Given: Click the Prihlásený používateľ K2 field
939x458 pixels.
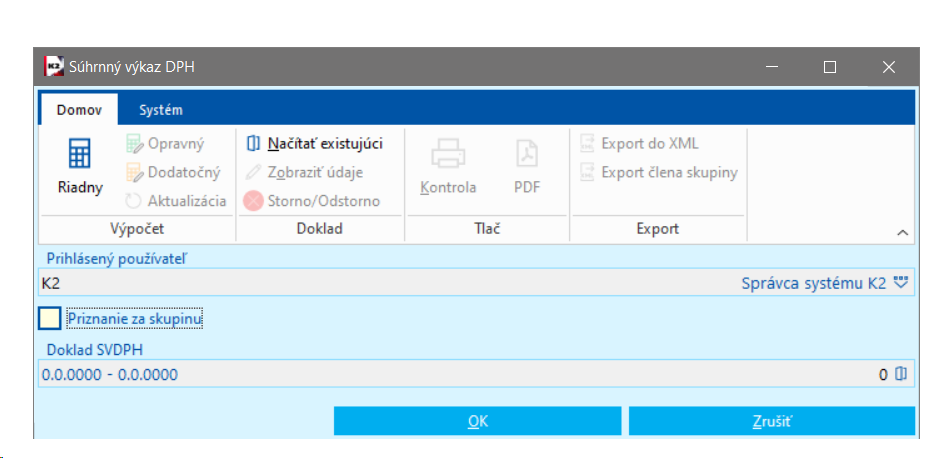Looking at the screenshot, I should [476, 283].
